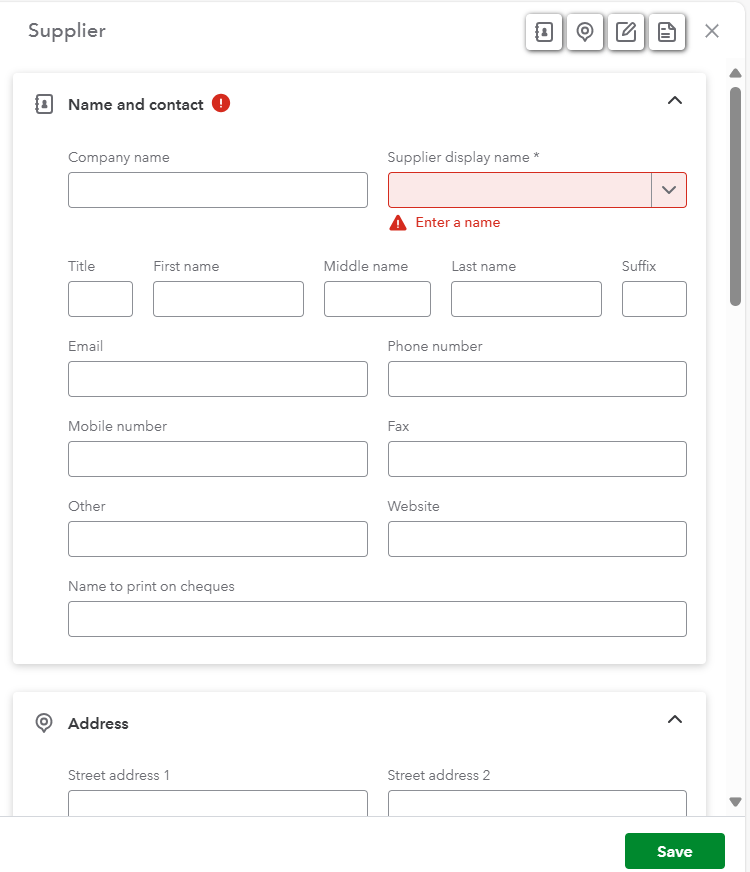Viewport: 750px width, 872px height.
Task: Click the 'First name' label
Action: [186, 266]
